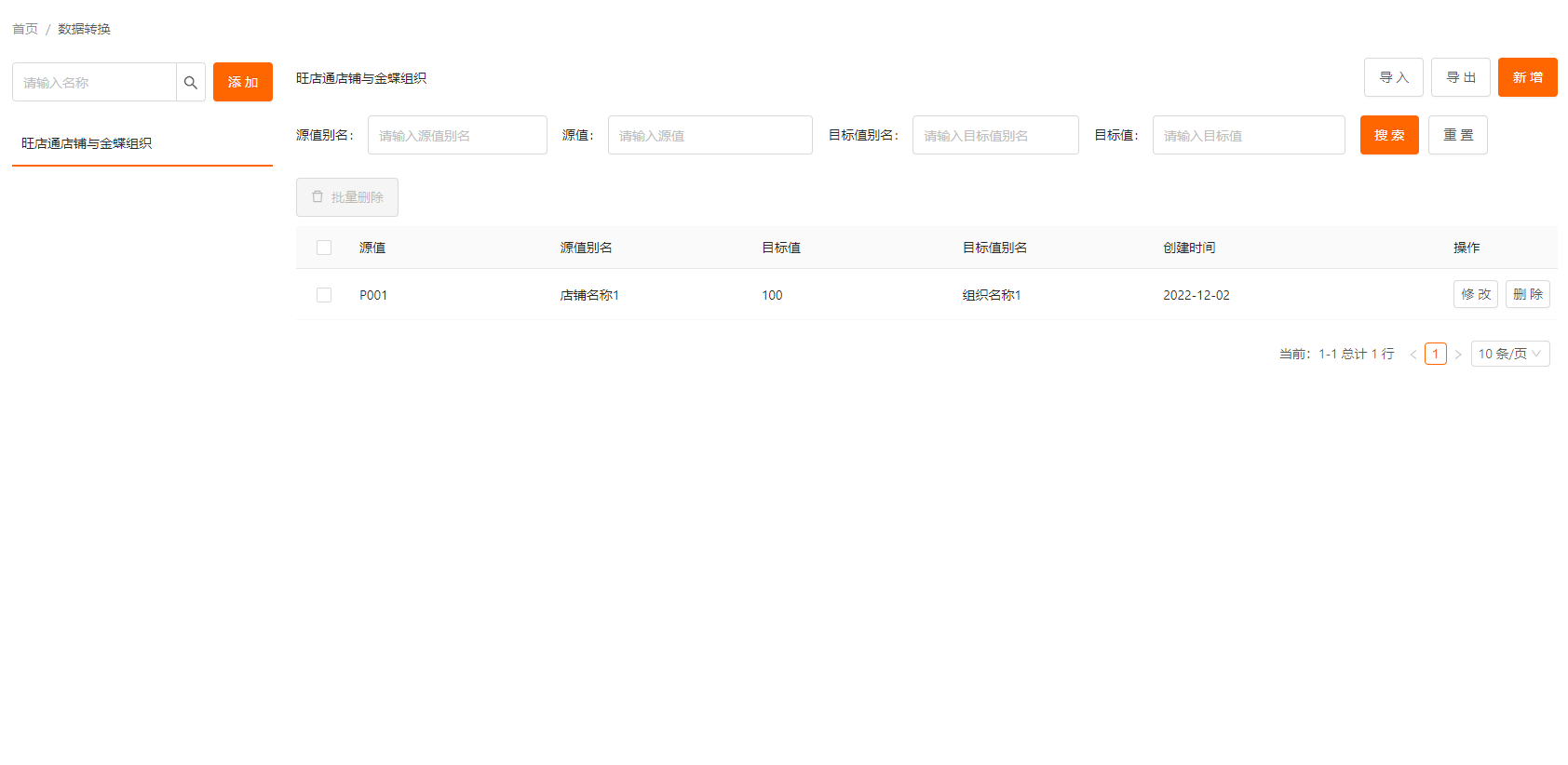Focus the 源值别名 input field
Viewport: 1568px width, 765px height.
tap(457, 135)
